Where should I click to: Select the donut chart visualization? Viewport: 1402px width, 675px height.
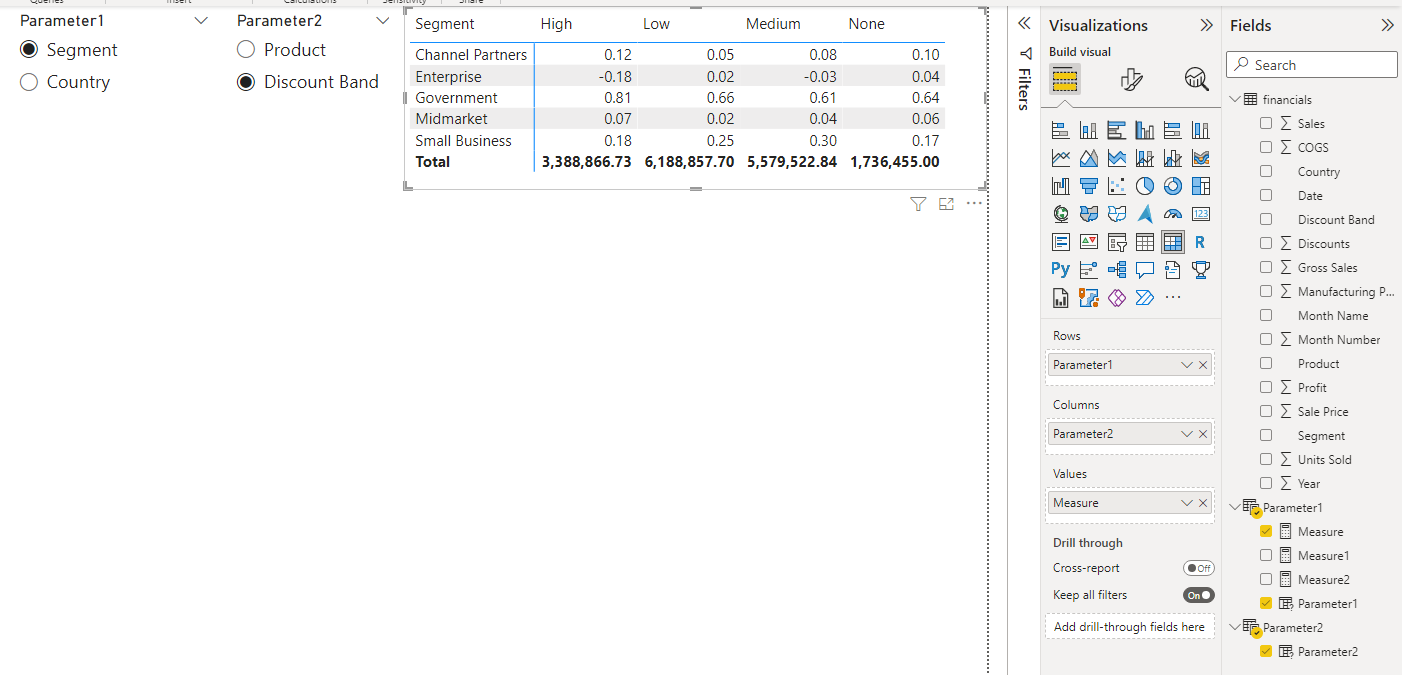1173,186
